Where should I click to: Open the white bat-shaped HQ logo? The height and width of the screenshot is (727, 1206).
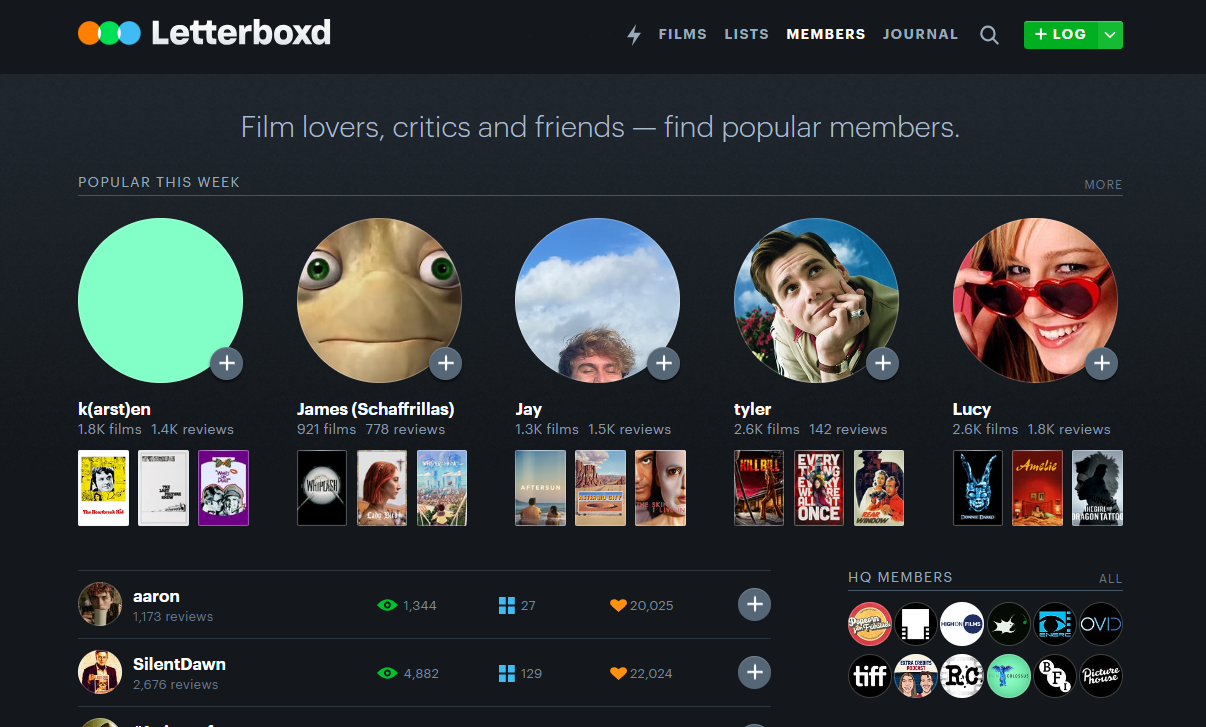tap(1008, 624)
